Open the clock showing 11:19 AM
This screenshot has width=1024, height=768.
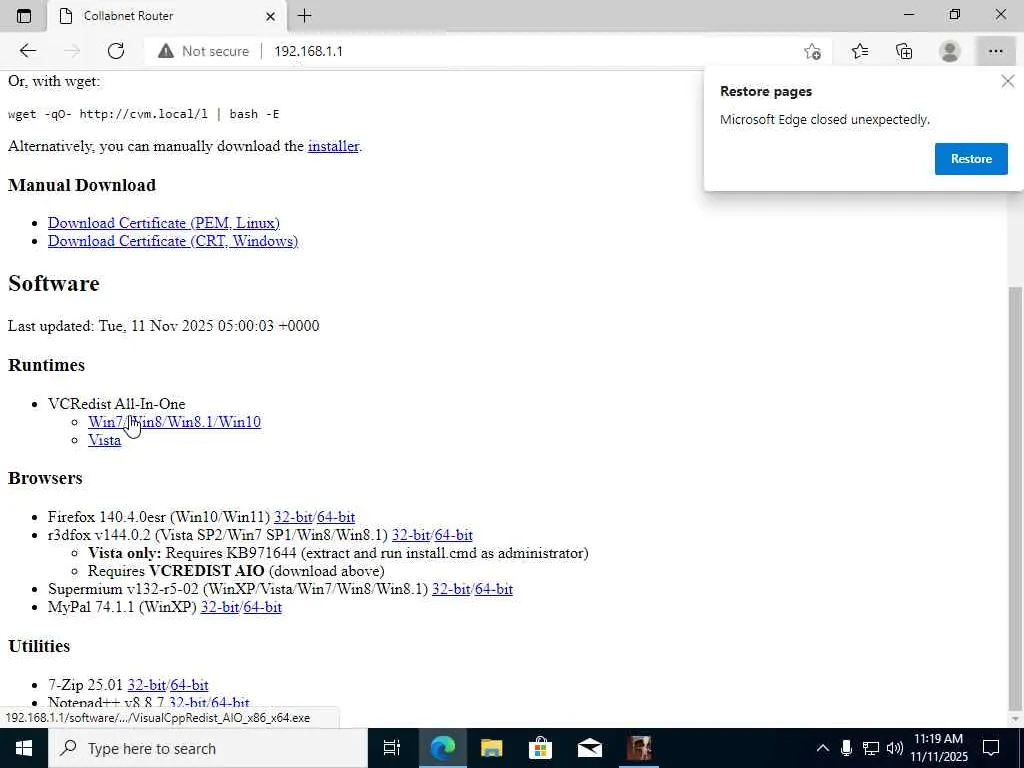[x=939, y=748]
